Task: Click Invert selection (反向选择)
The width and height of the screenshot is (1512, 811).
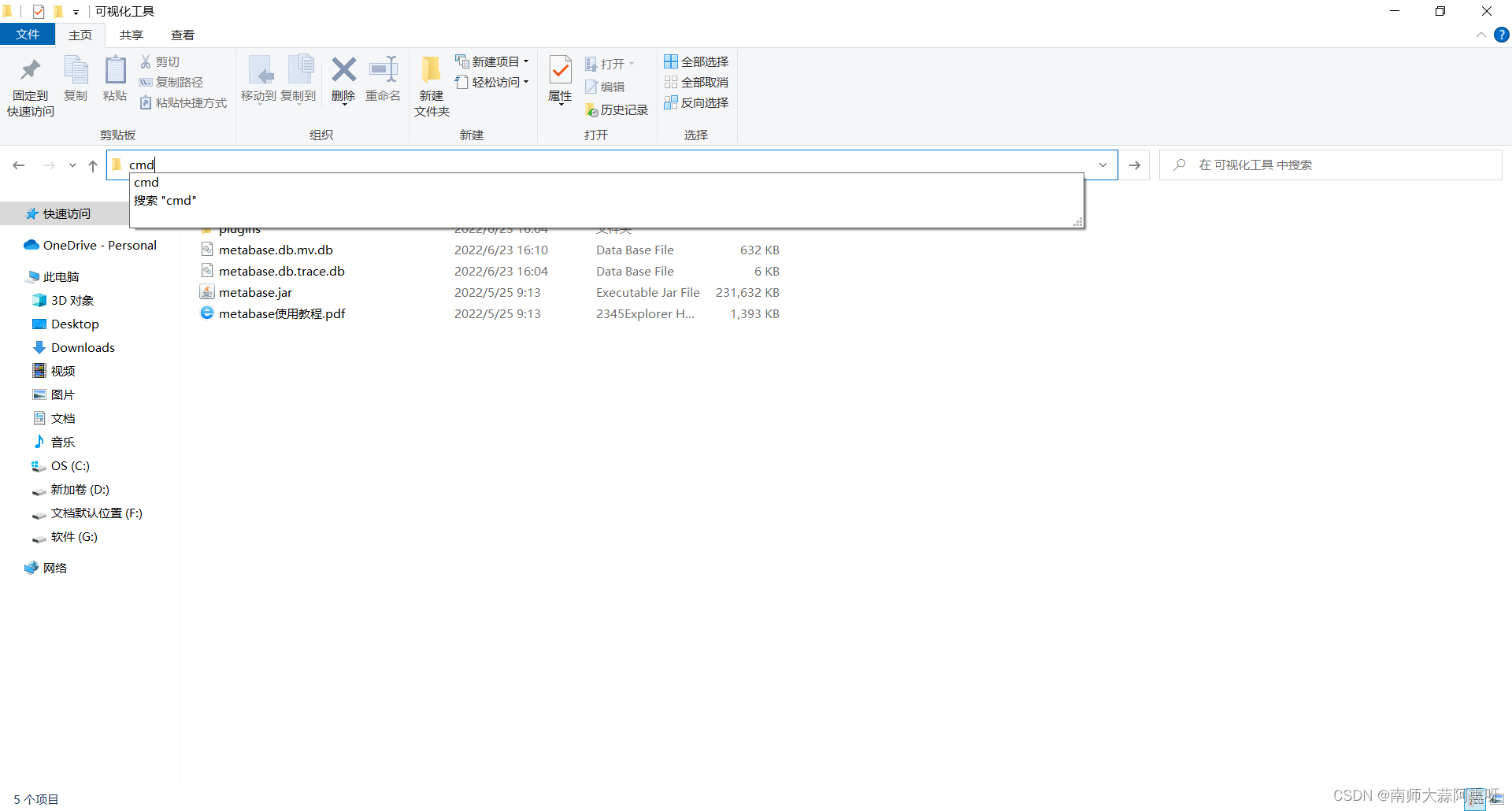Action: click(x=696, y=102)
